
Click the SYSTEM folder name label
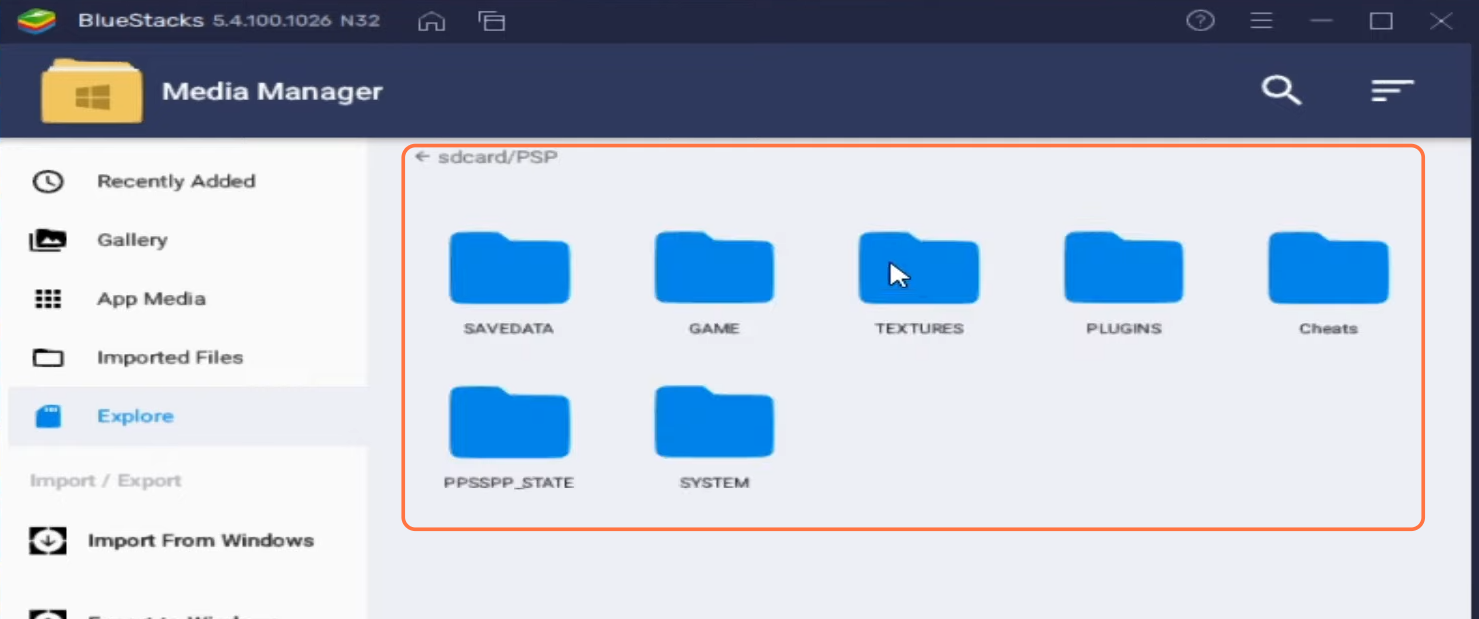point(714,483)
